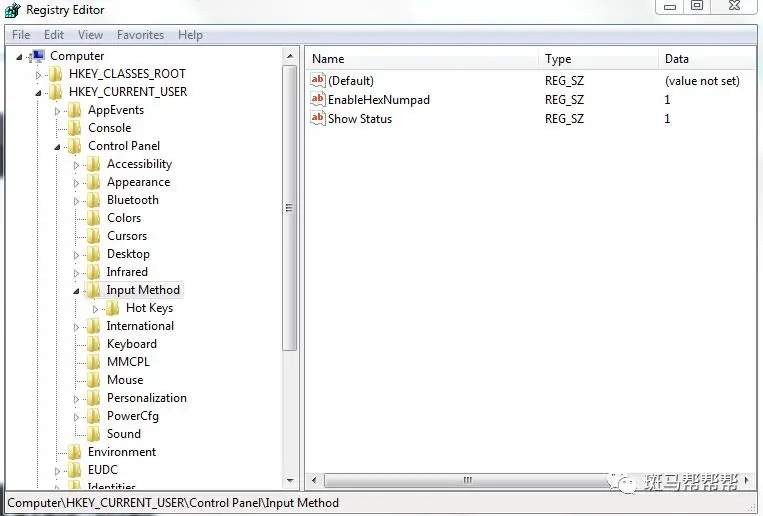Viewport: 763px width, 516px height.
Task: Click the Registry Editor title bar icon
Action: 12,11
